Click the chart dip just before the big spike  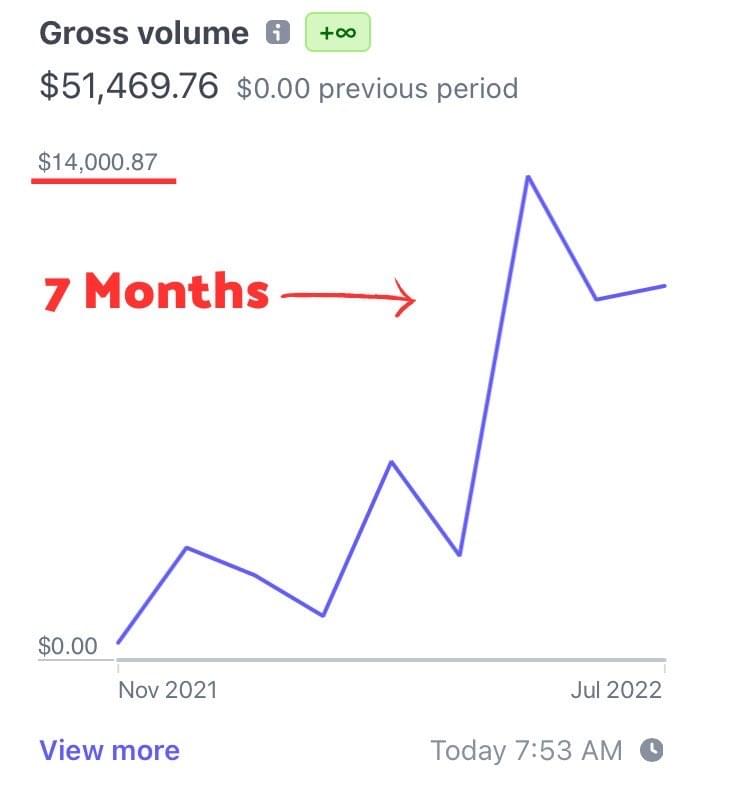click(459, 554)
